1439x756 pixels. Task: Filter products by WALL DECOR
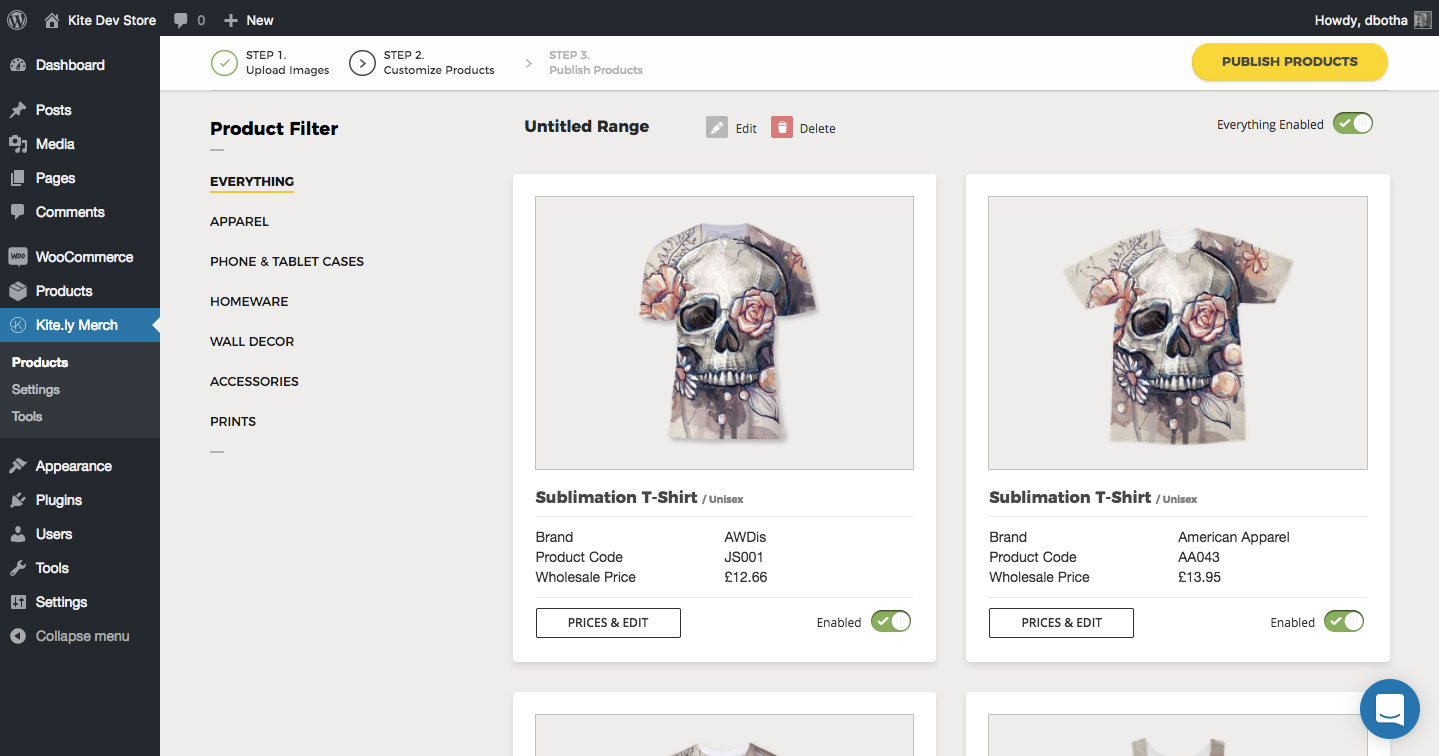point(252,341)
